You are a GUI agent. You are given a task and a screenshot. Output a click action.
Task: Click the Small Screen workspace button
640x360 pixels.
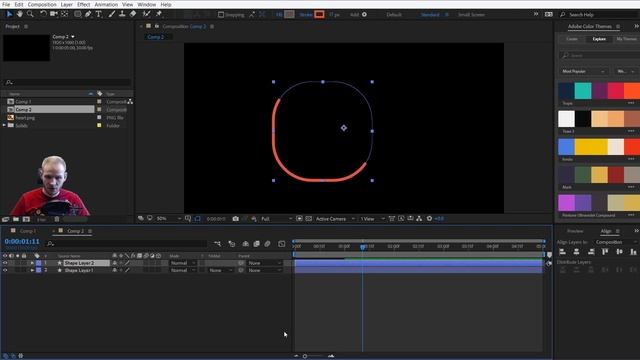tap(471, 15)
